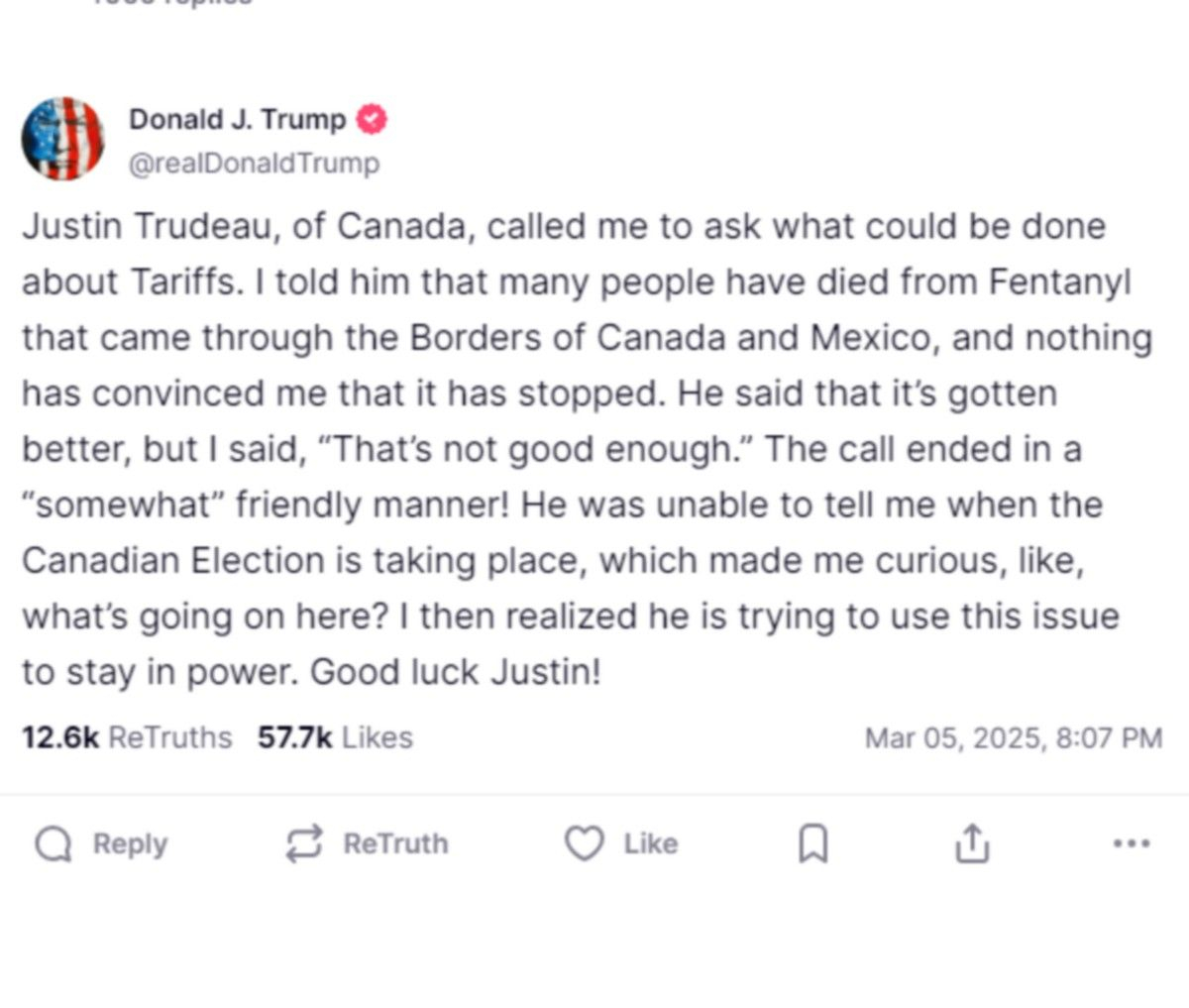Screen dimensions: 1189x1008
Task: Open the @realDonaldTrump handle link
Action: (255, 163)
